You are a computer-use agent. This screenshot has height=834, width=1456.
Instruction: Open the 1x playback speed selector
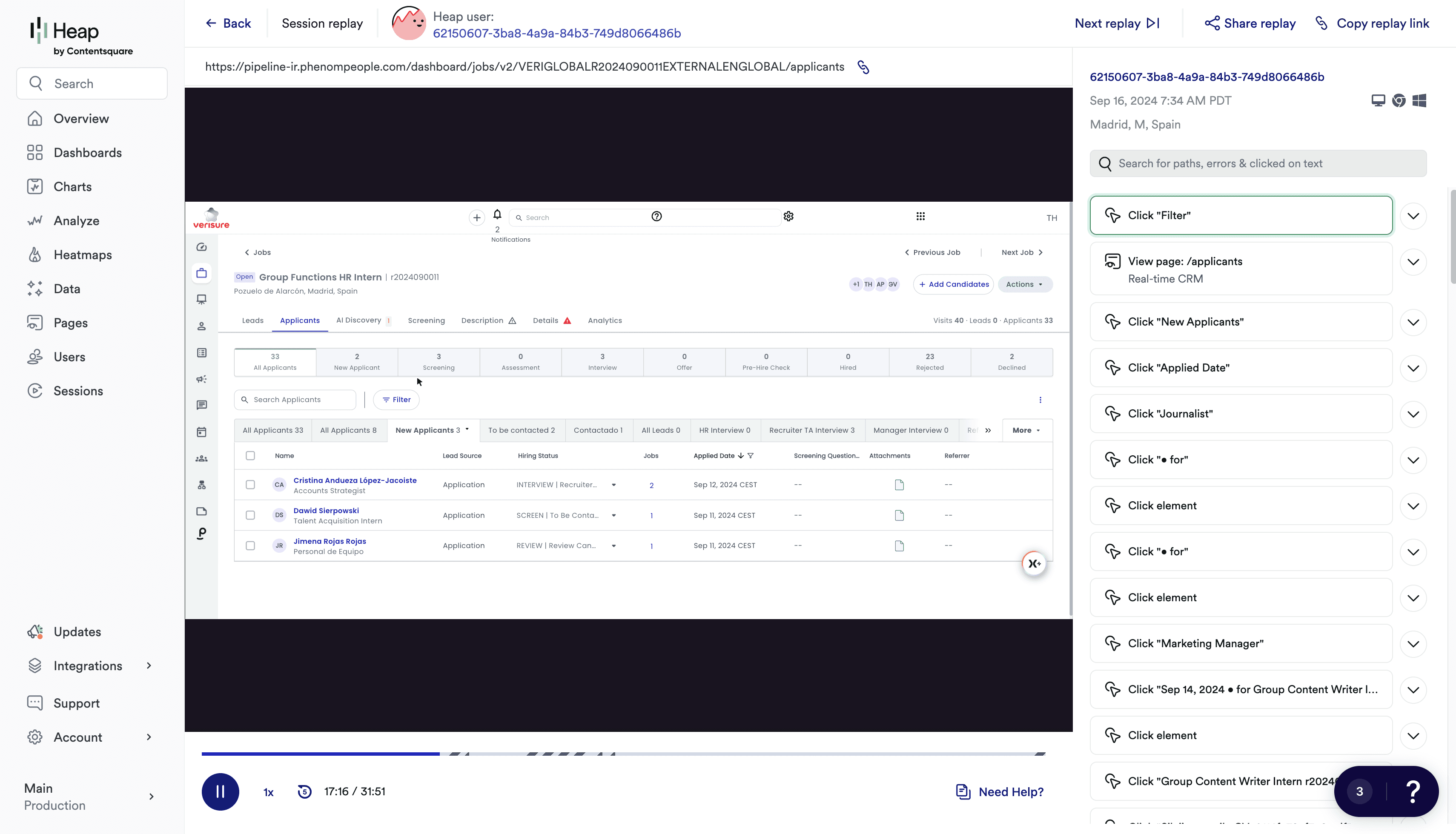pyautogui.click(x=268, y=791)
